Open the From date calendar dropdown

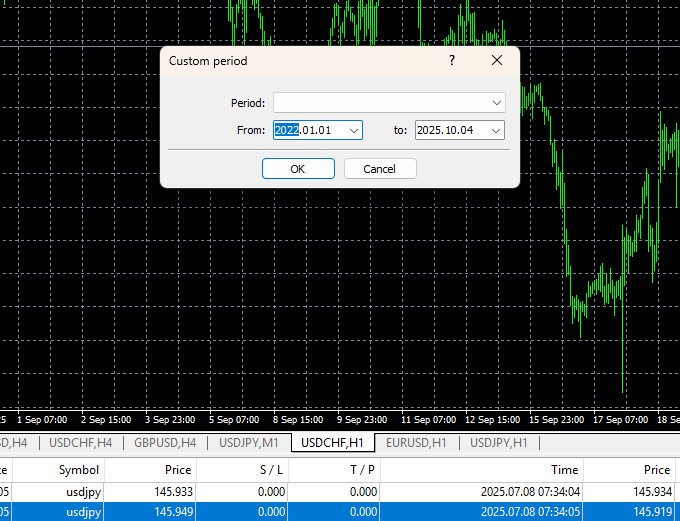coord(354,130)
